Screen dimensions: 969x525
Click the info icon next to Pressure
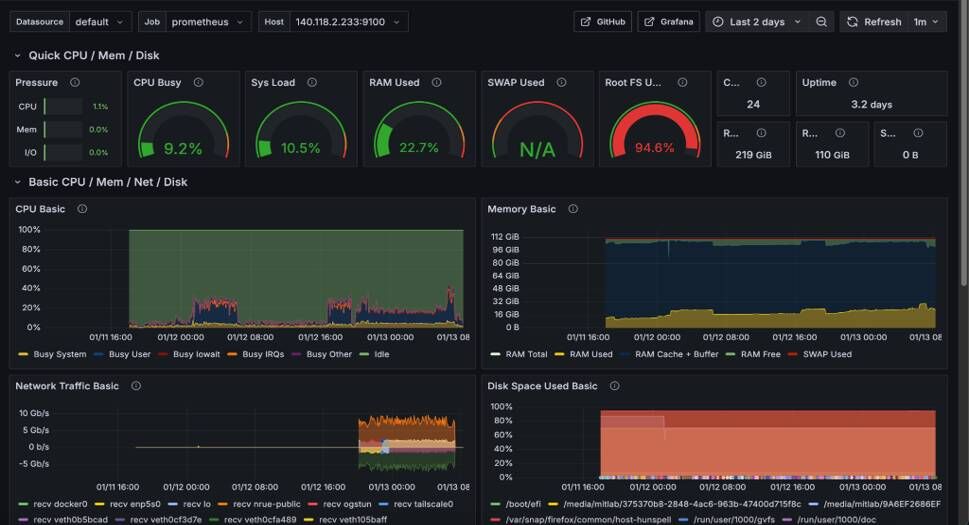click(75, 83)
